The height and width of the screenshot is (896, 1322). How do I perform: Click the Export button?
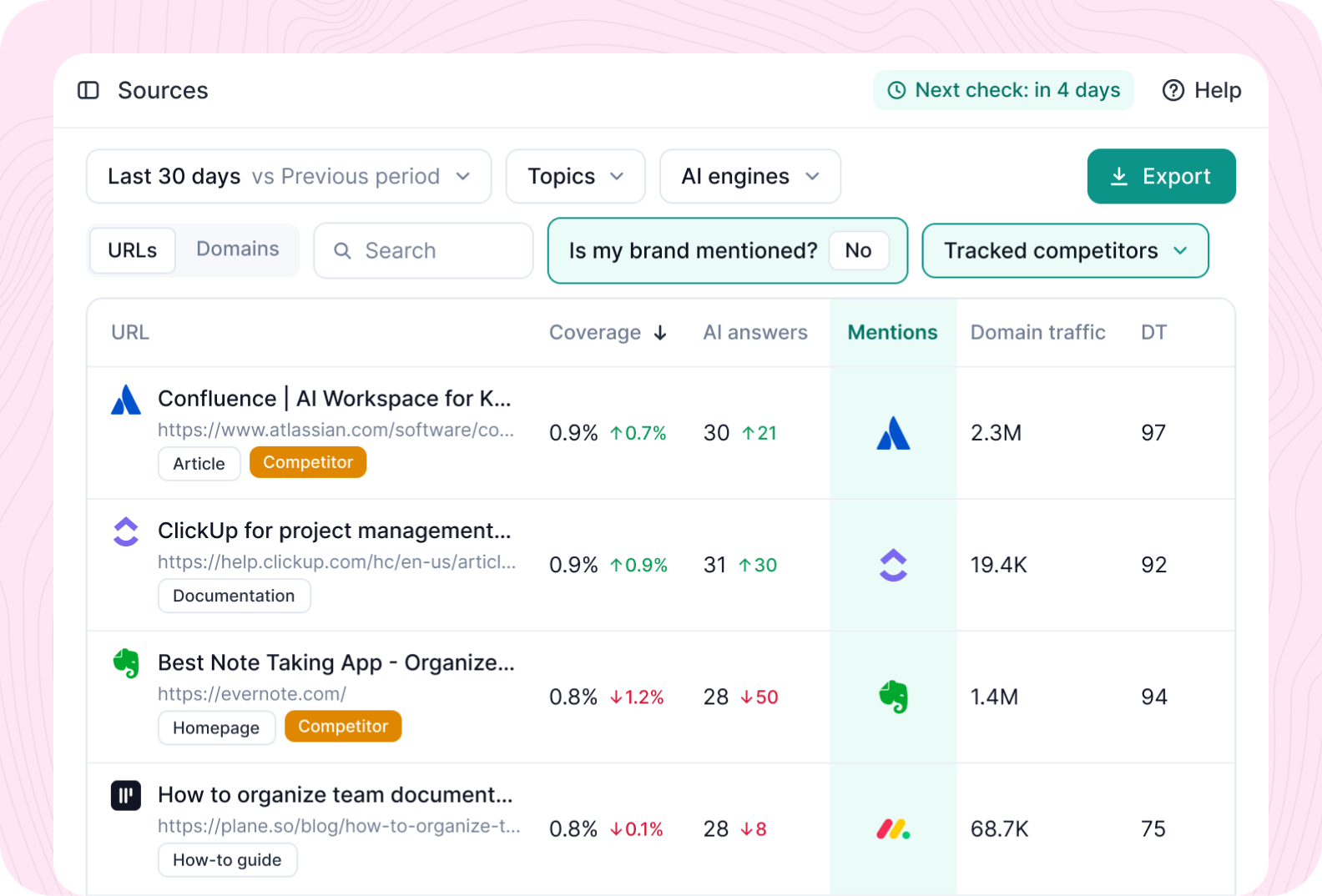(x=1161, y=176)
